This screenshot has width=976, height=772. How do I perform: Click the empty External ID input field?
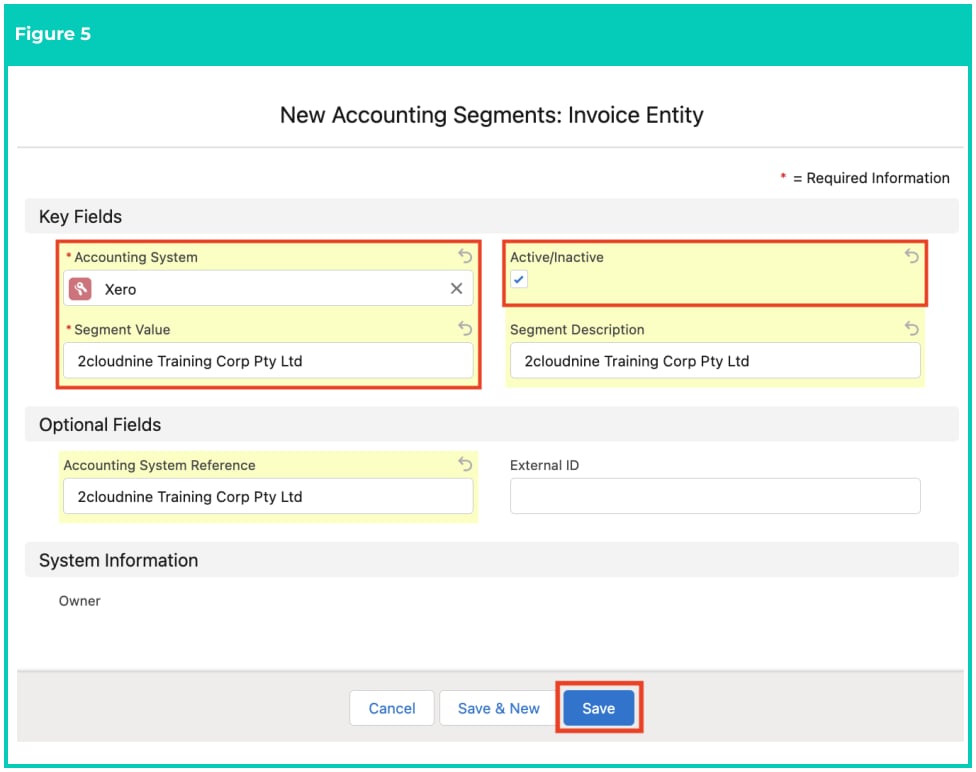click(715, 496)
